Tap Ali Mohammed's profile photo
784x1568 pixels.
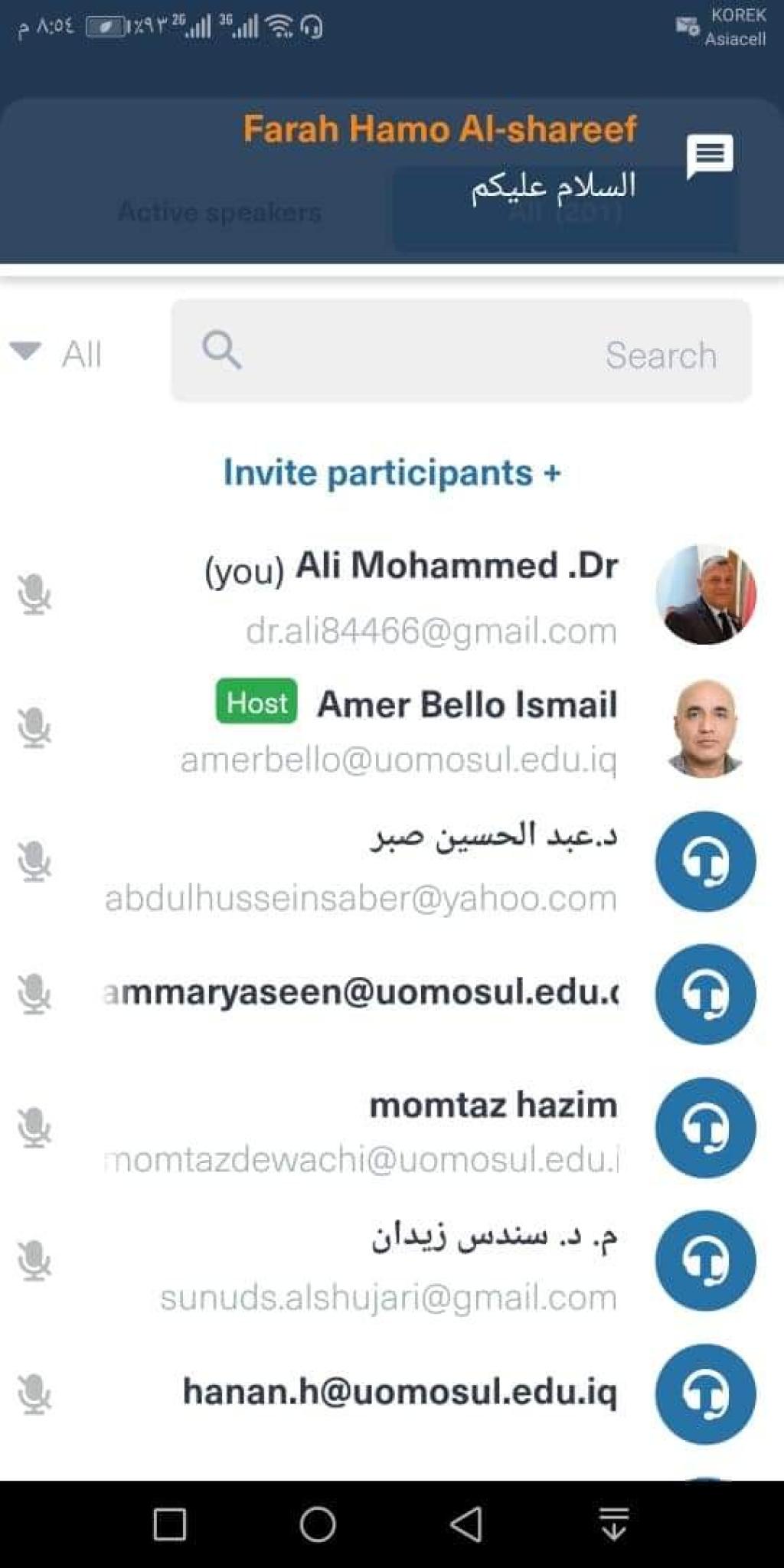(705, 594)
